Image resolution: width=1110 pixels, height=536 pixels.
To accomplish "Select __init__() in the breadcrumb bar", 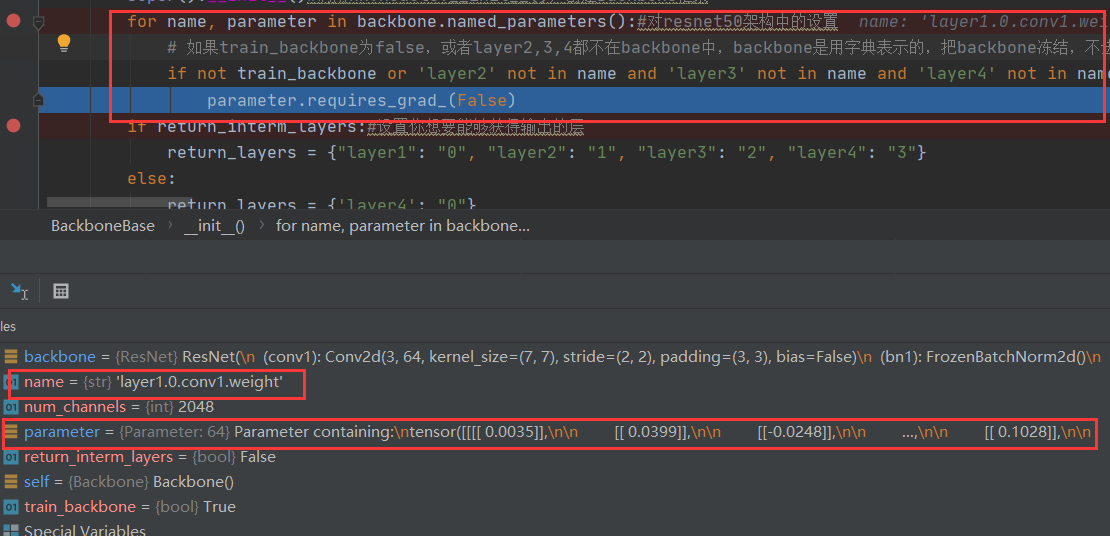I will point(214,226).
